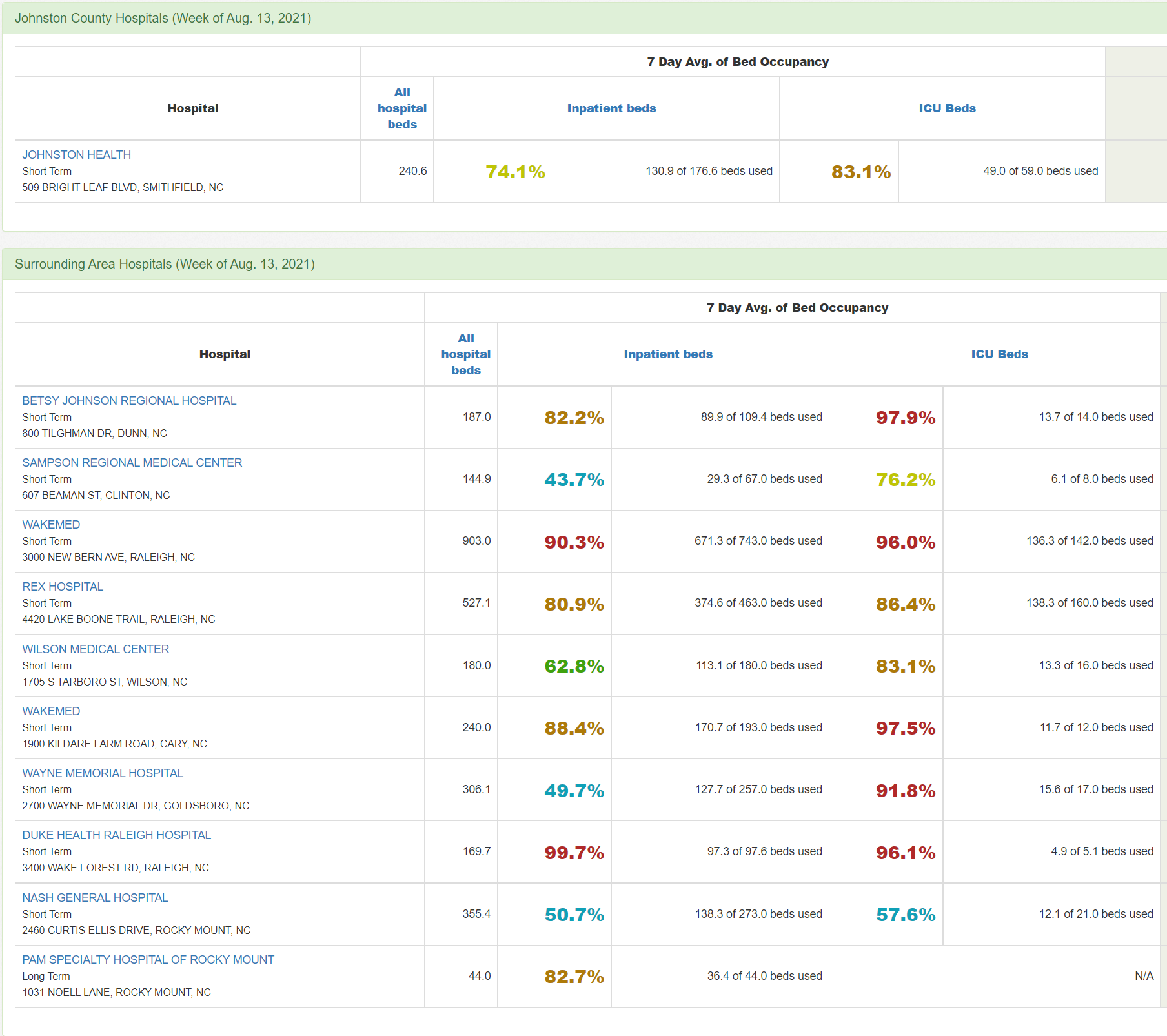The height and width of the screenshot is (1036, 1167).
Task: Click Sampson Regional Medical Center link
Action: click(x=132, y=463)
